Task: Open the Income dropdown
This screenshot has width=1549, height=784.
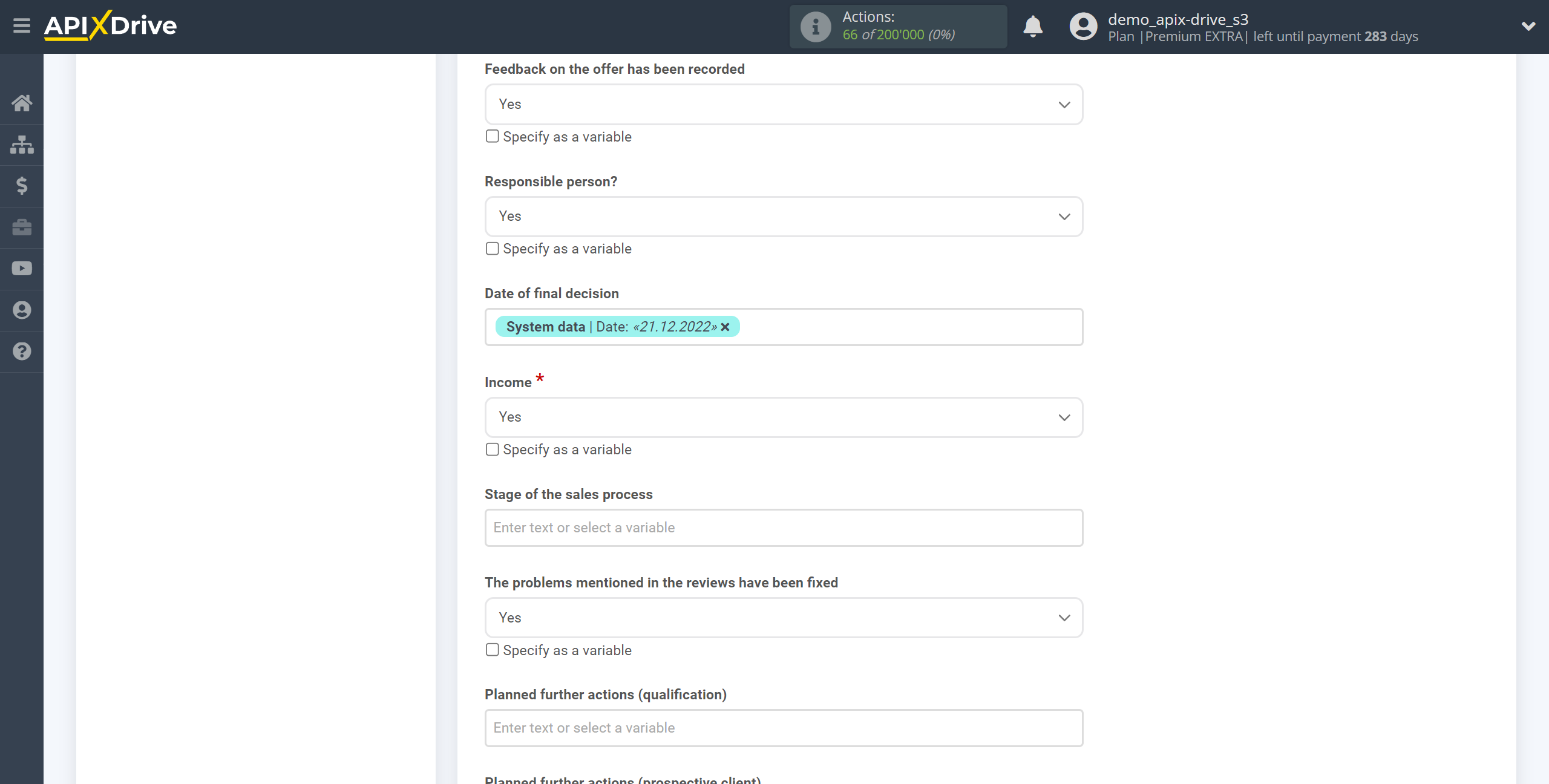Action: point(784,417)
